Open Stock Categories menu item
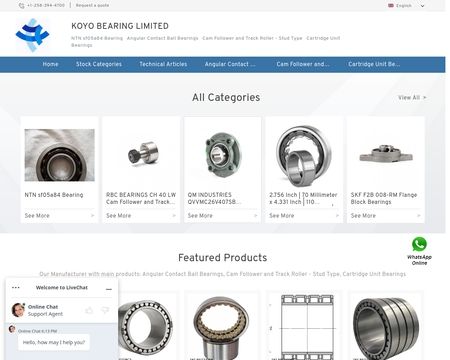Viewport: 450px width, 360px height. pos(99,64)
